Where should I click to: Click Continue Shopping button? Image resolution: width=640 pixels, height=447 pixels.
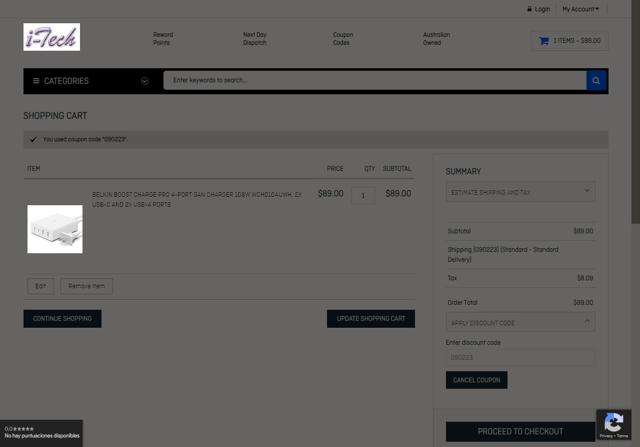tap(62, 319)
